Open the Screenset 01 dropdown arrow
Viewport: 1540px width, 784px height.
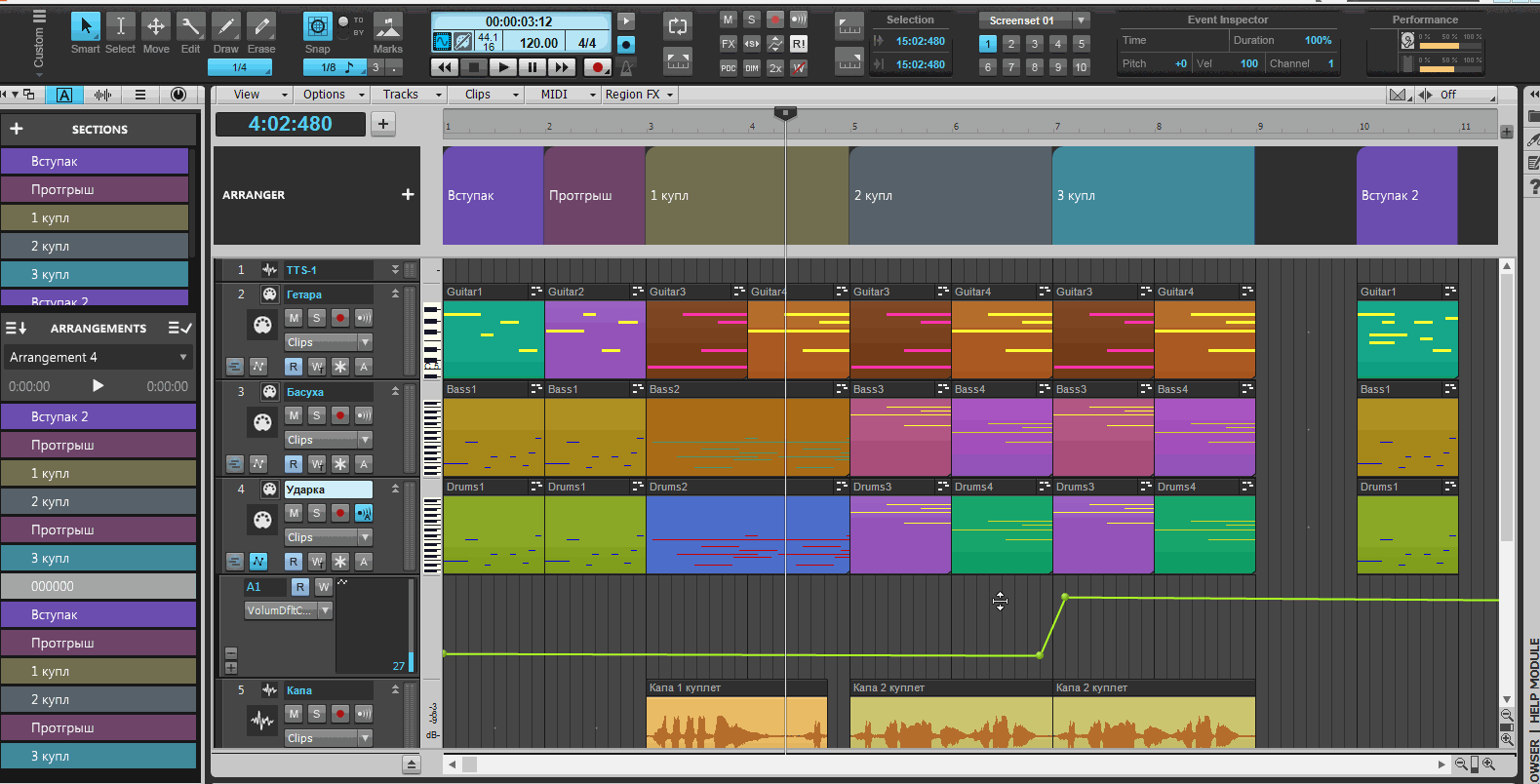click(1081, 20)
